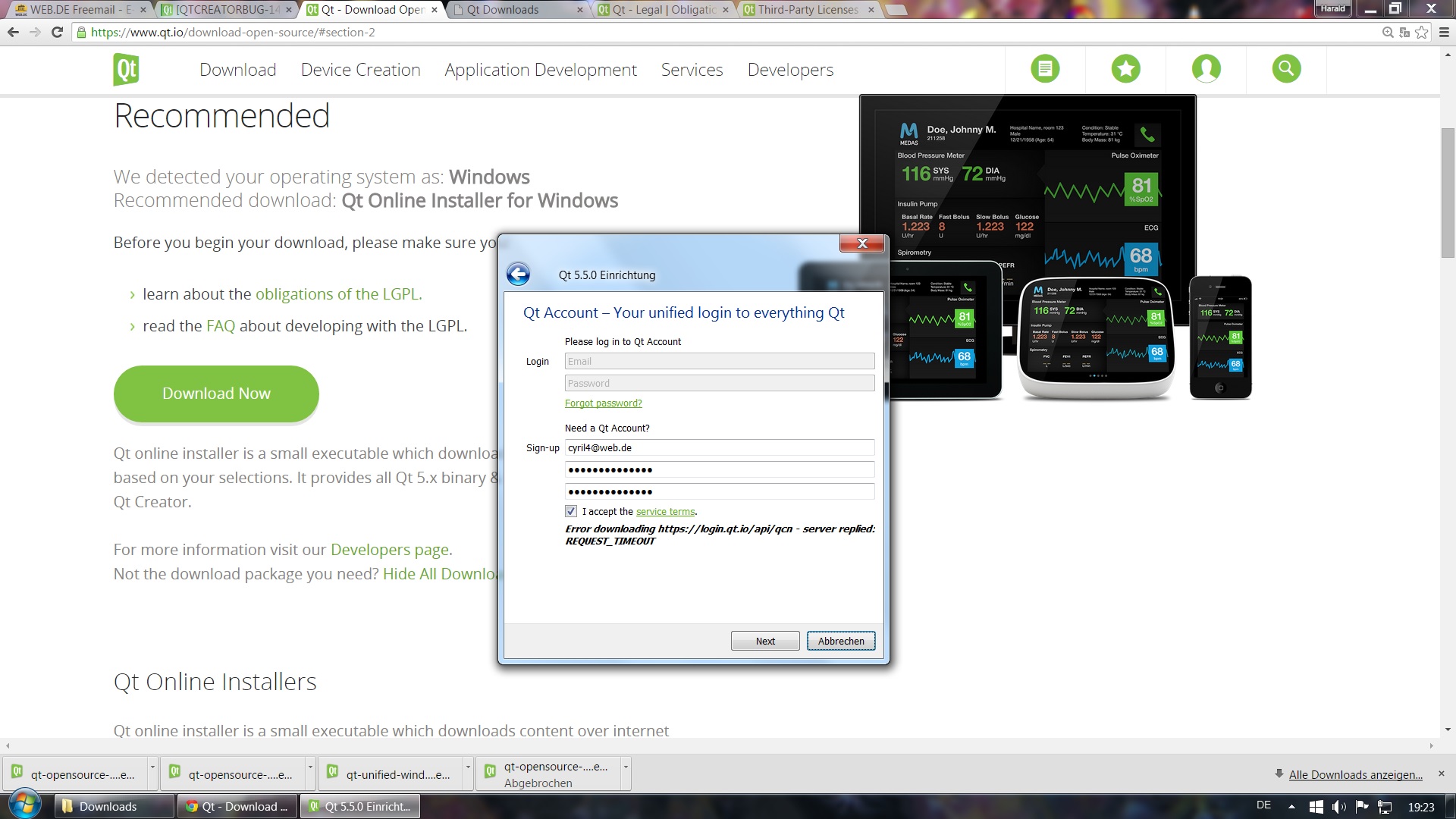Open the Windows Start orb
This screenshot has width=1456, height=819.
[x=24, y=805]
